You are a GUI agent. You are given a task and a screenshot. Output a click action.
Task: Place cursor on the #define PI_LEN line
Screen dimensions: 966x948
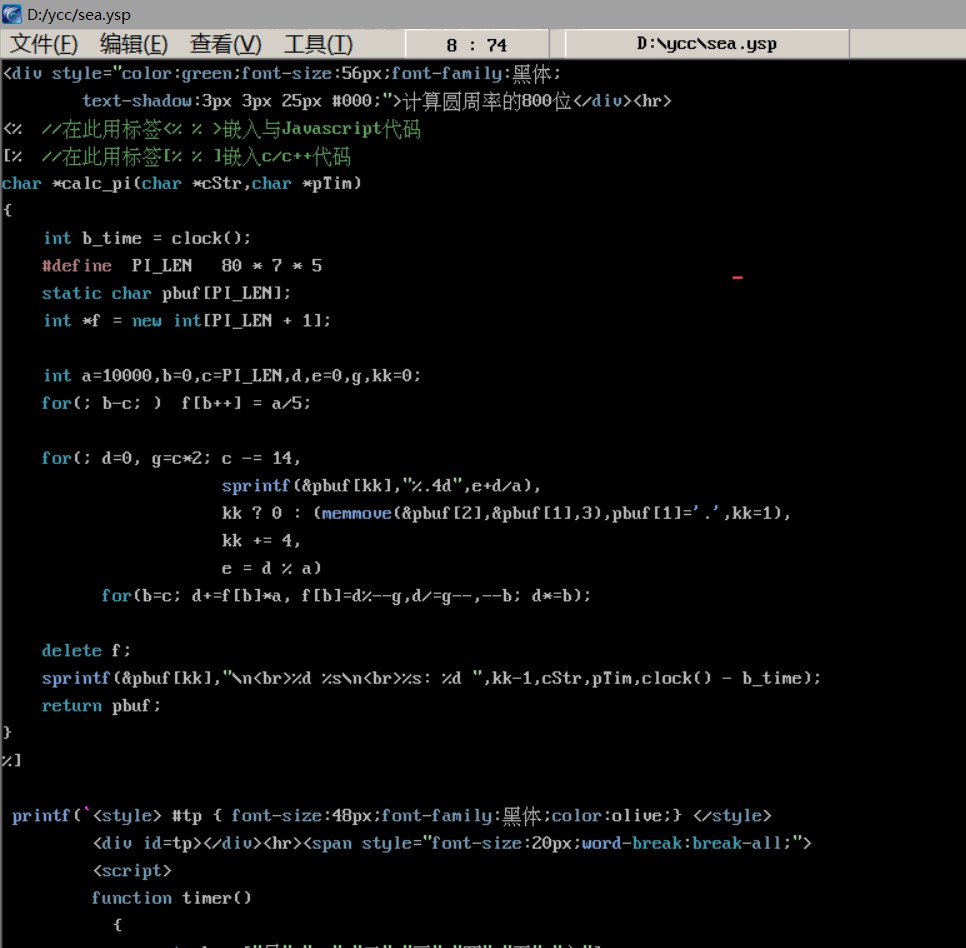click(x=181, y=266)
